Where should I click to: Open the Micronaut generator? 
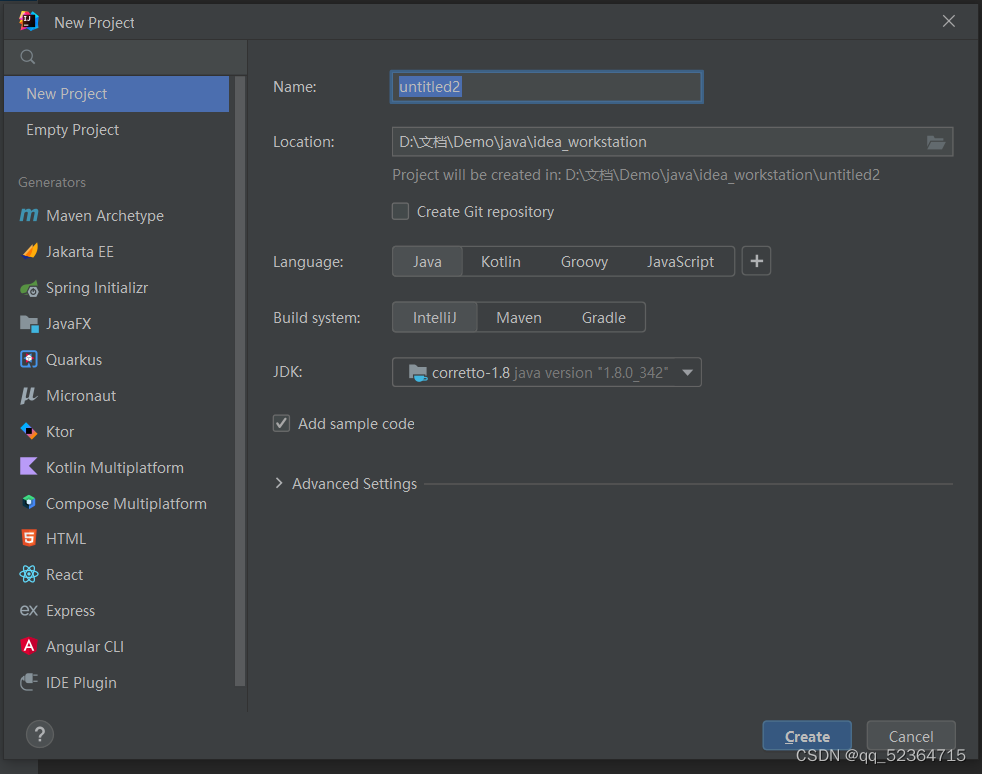pos(116,396)
